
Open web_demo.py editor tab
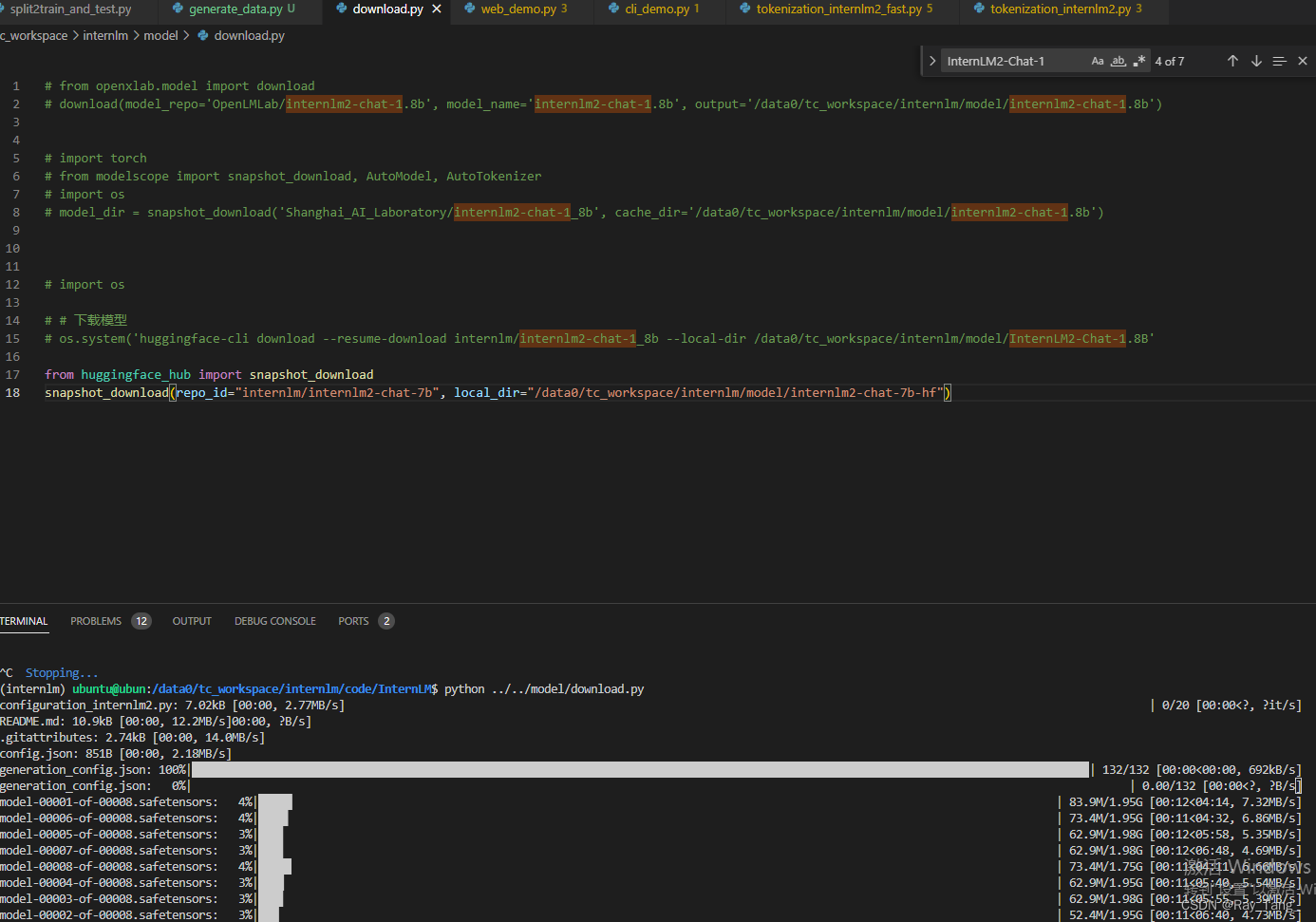pyautogui.click(x=523, y=9)
